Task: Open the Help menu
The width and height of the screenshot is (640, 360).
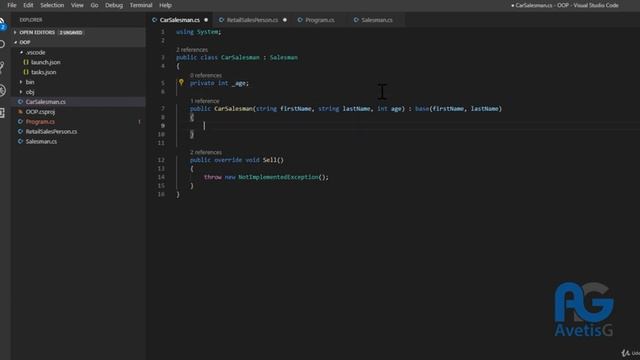Action: 165,5
